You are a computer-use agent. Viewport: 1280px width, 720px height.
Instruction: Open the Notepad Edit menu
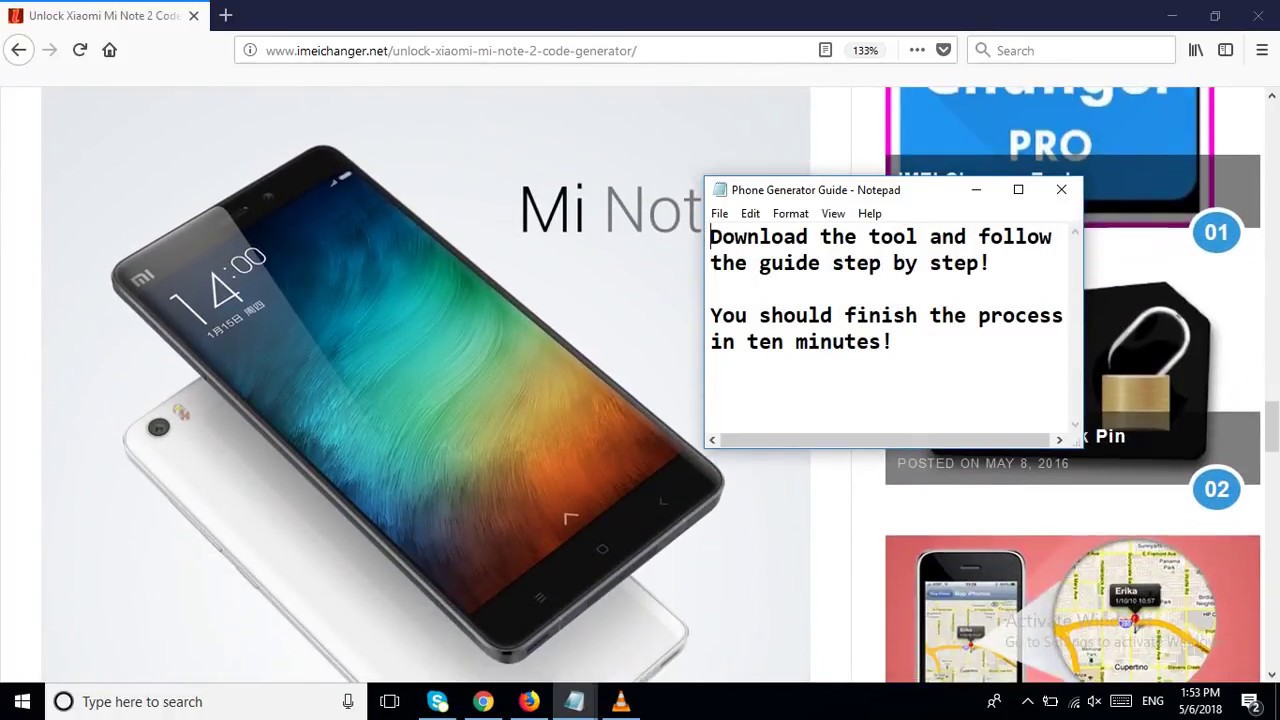(750, 213)
